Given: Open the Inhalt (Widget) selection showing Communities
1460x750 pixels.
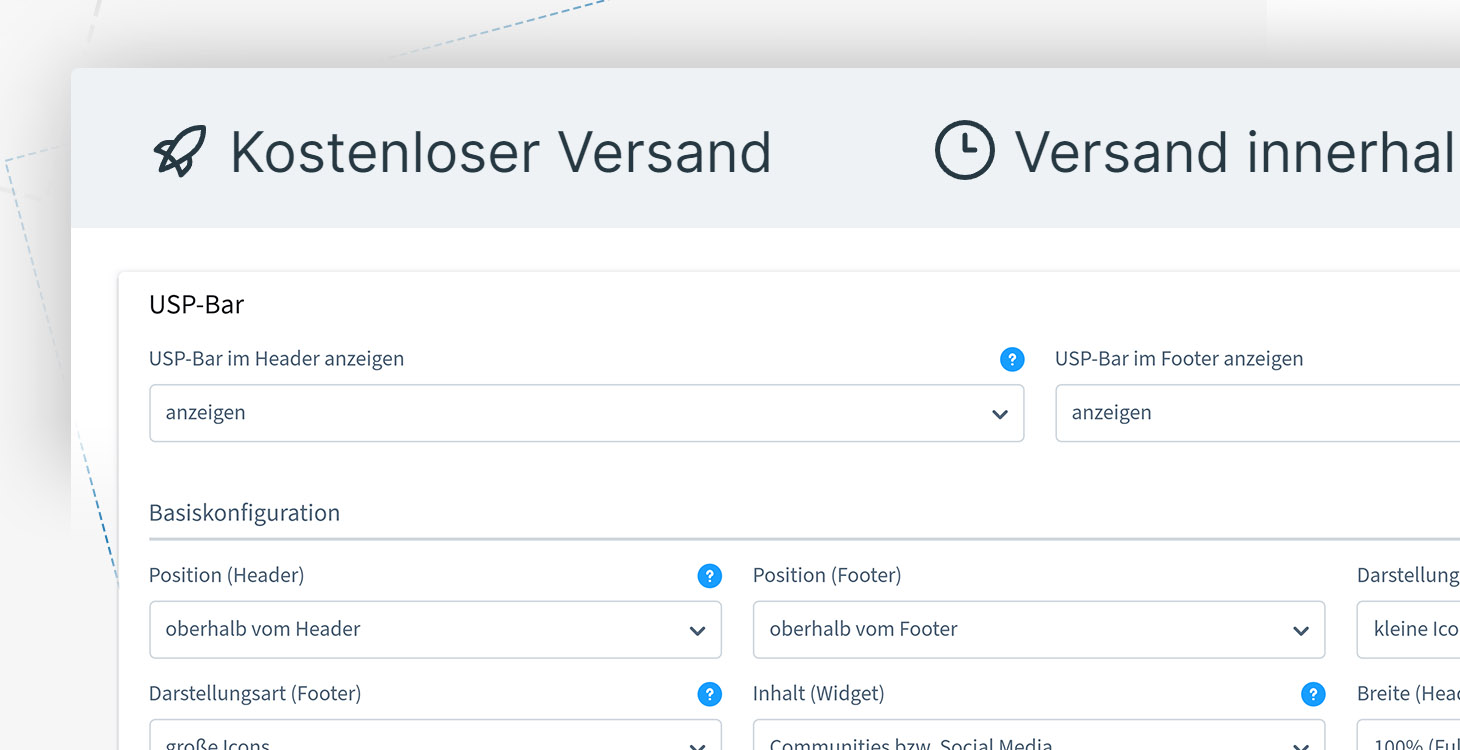Looking at the screenshot, I should (x=1039, y=742).
